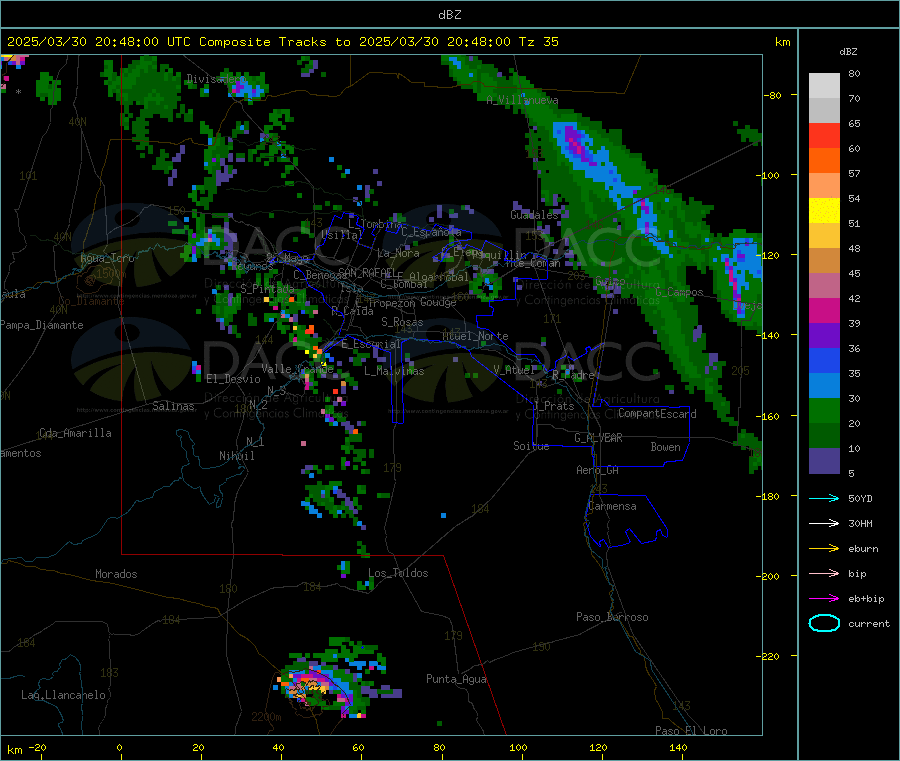
Task: Click the 60 dBZ red legend swatch
Action: [824, 135]
